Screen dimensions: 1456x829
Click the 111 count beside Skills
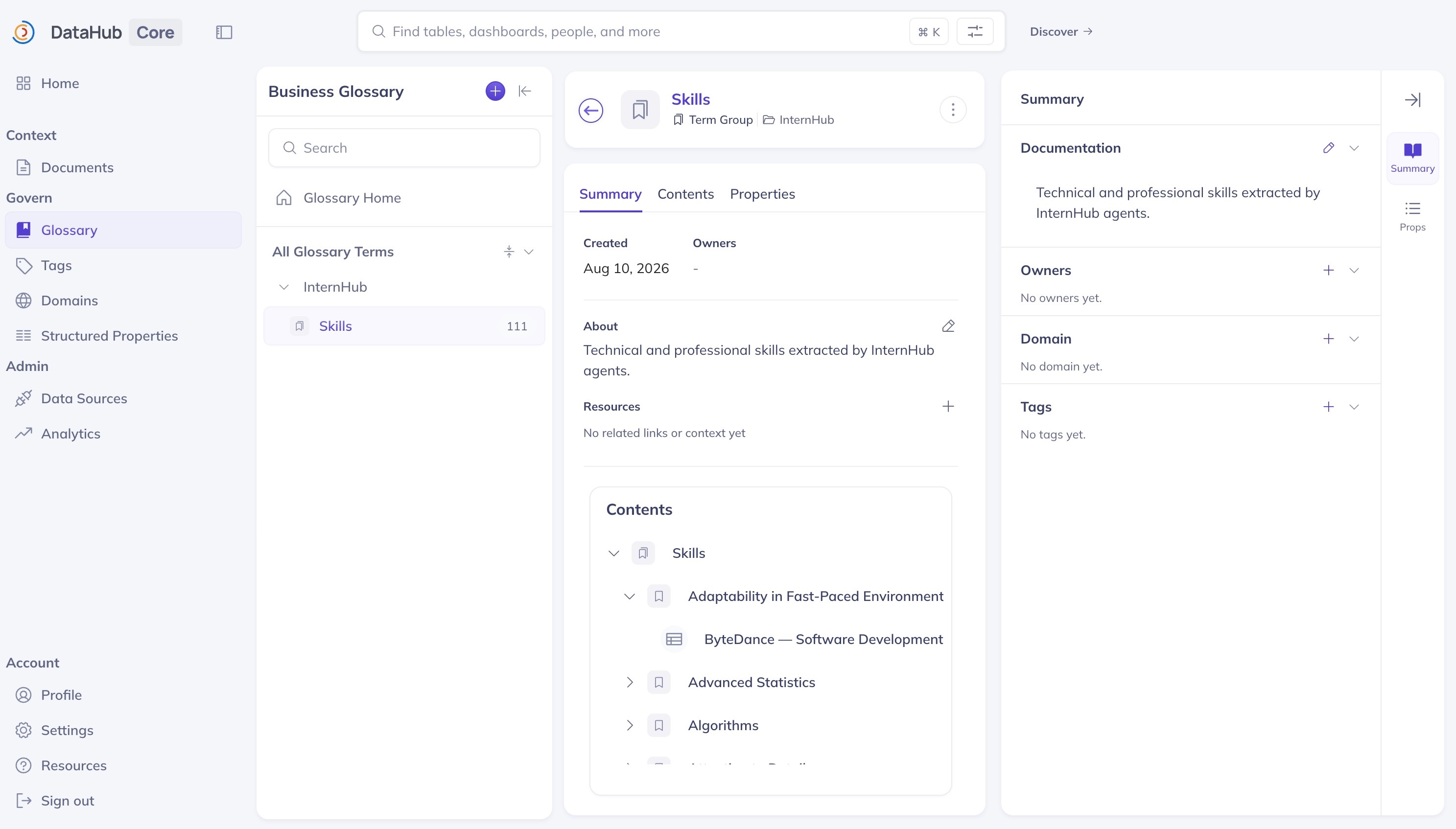(x=517, y=326)
